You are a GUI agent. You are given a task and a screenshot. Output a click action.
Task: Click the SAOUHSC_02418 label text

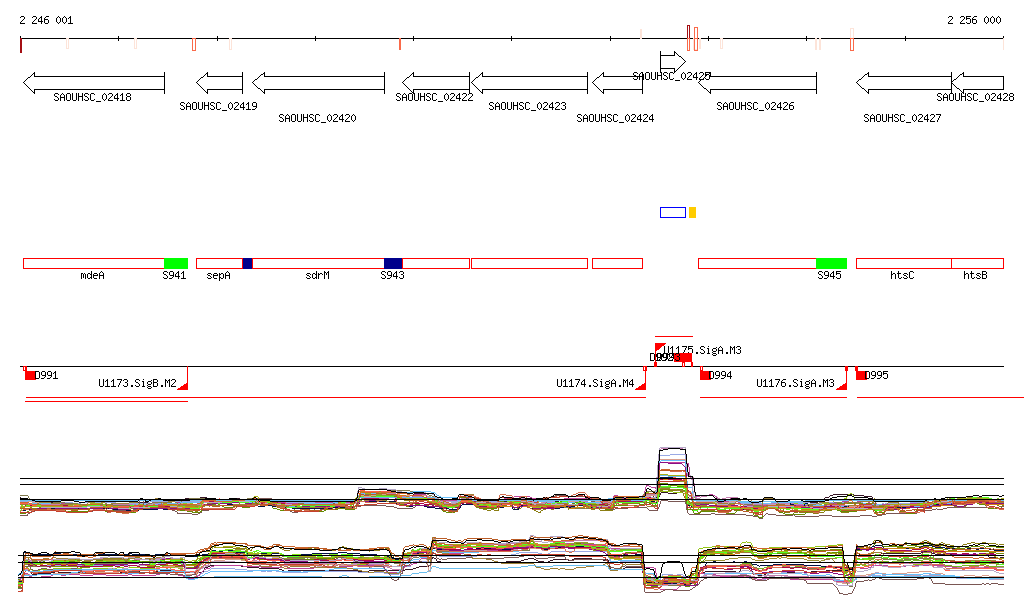coord(92,97)
